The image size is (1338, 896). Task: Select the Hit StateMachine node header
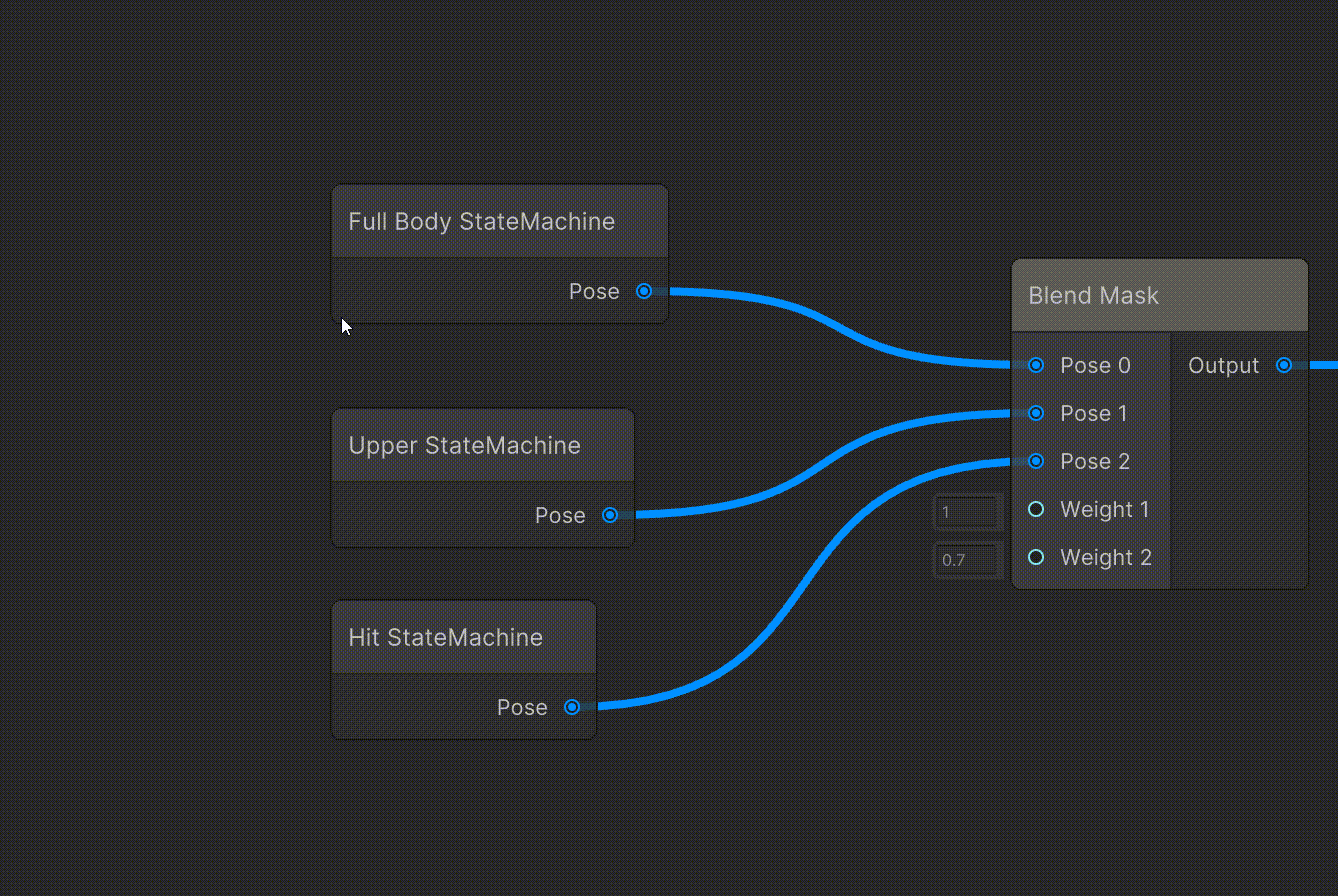pos(445,638)
